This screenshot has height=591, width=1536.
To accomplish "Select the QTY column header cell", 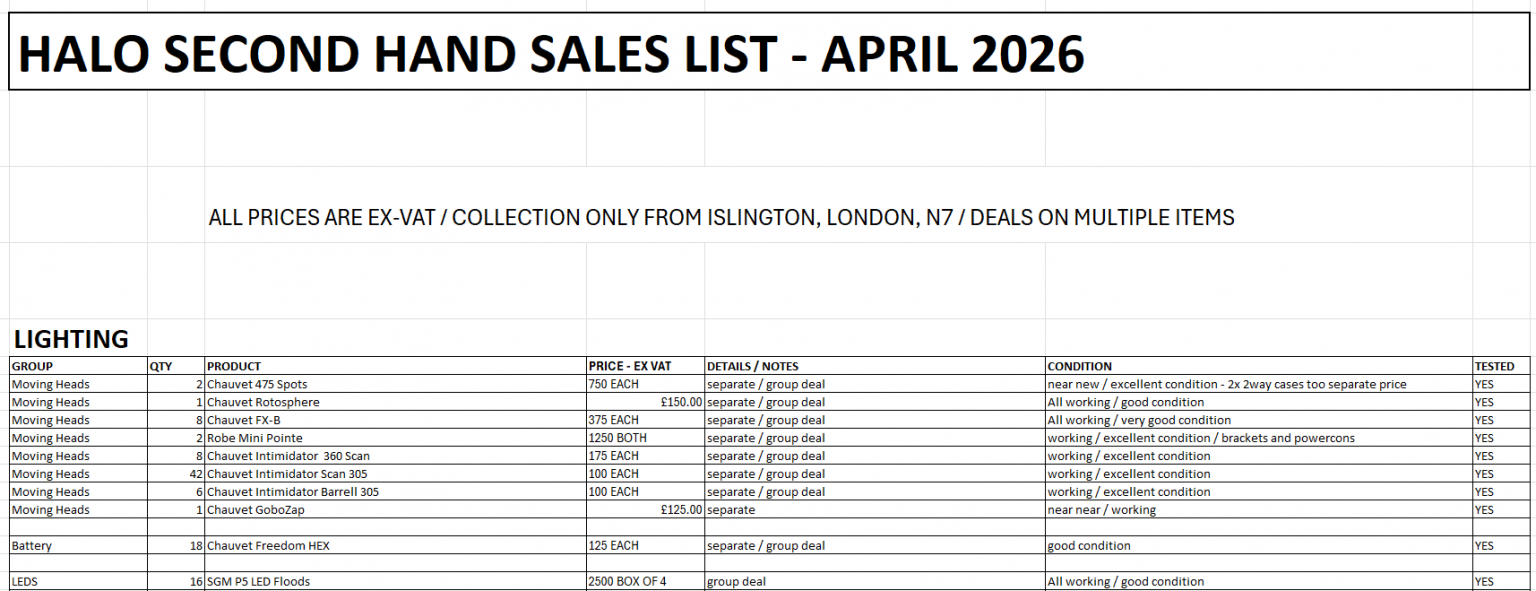I will point(161,366).
